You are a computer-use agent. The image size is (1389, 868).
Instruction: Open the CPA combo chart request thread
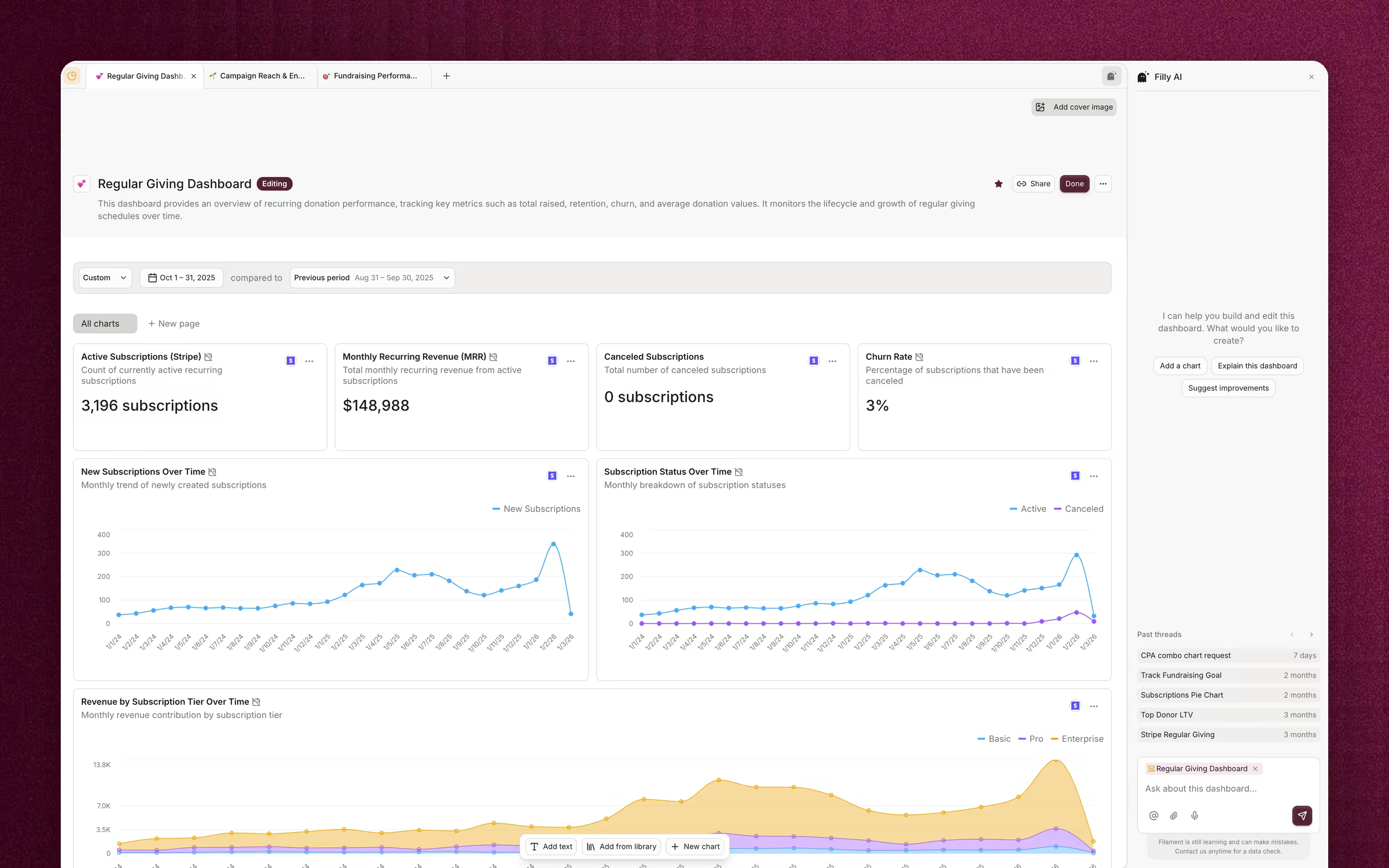[x=1228, y=656]
